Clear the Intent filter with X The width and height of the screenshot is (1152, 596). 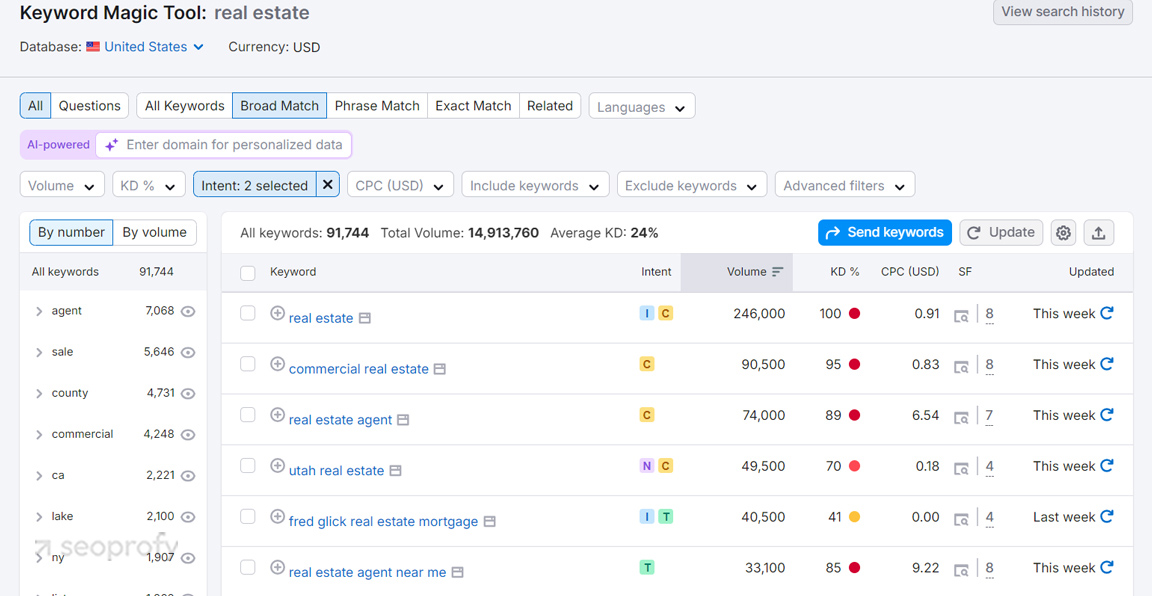[x=328, y=184]
